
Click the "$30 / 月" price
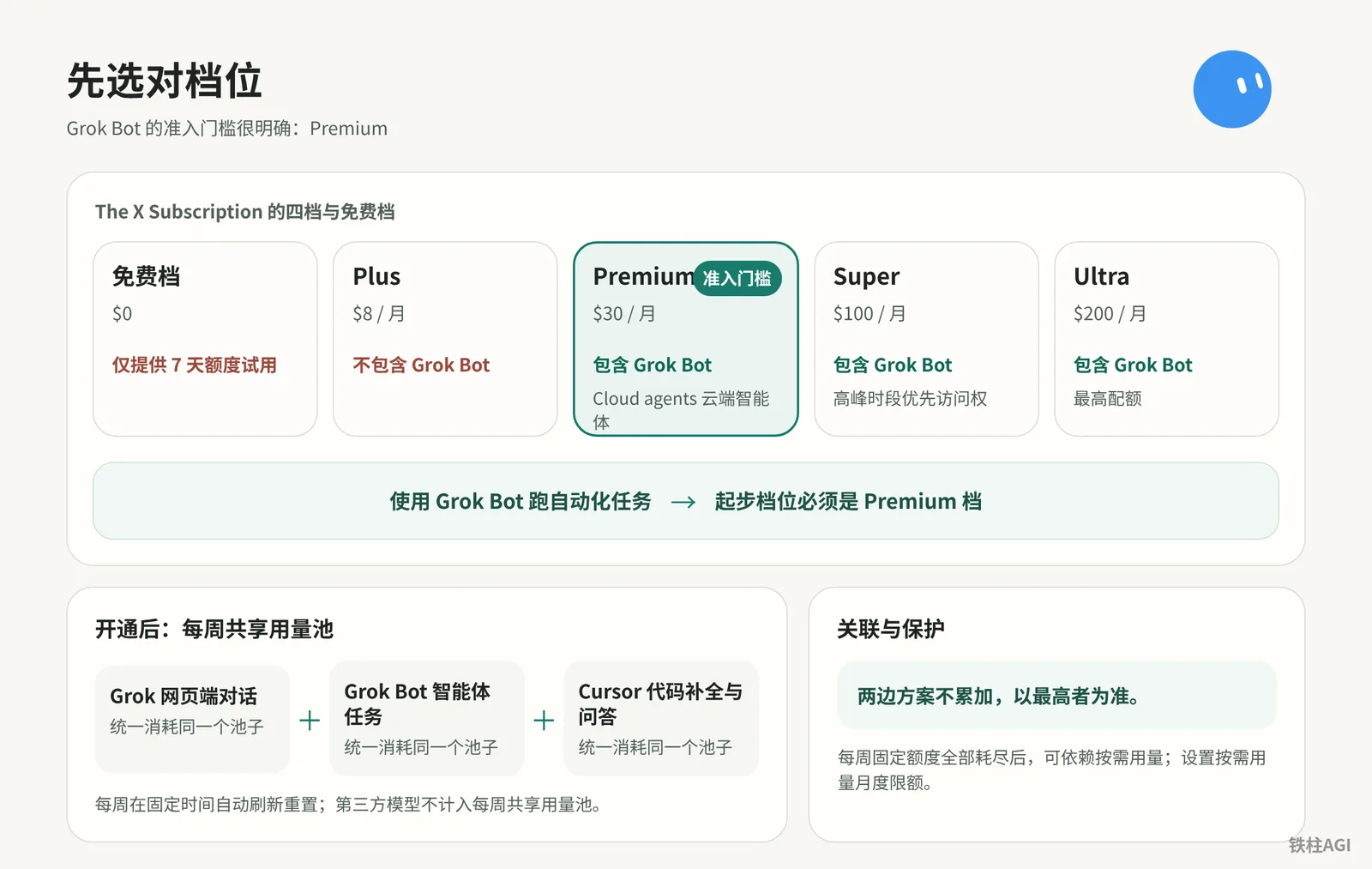[624, 314]
